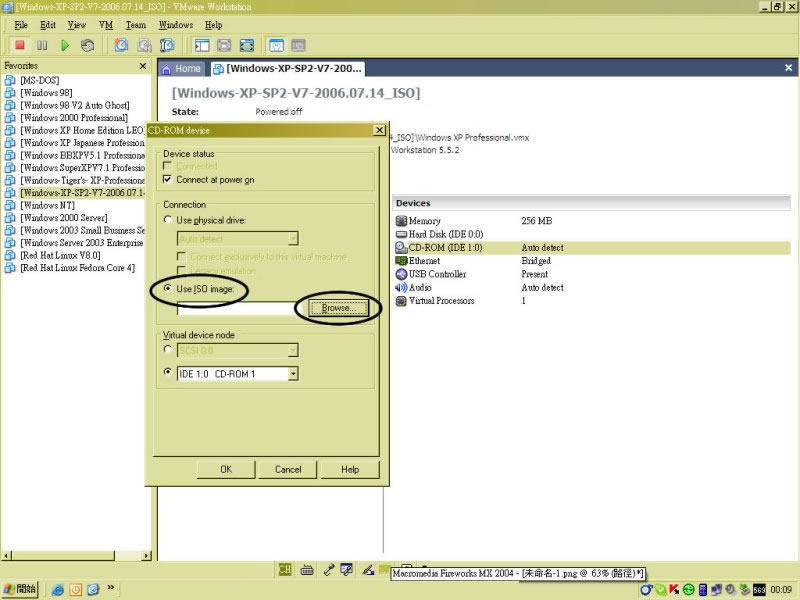The image size is (800, 600).
Task: Click the Memory device icon
Action: 402,220
